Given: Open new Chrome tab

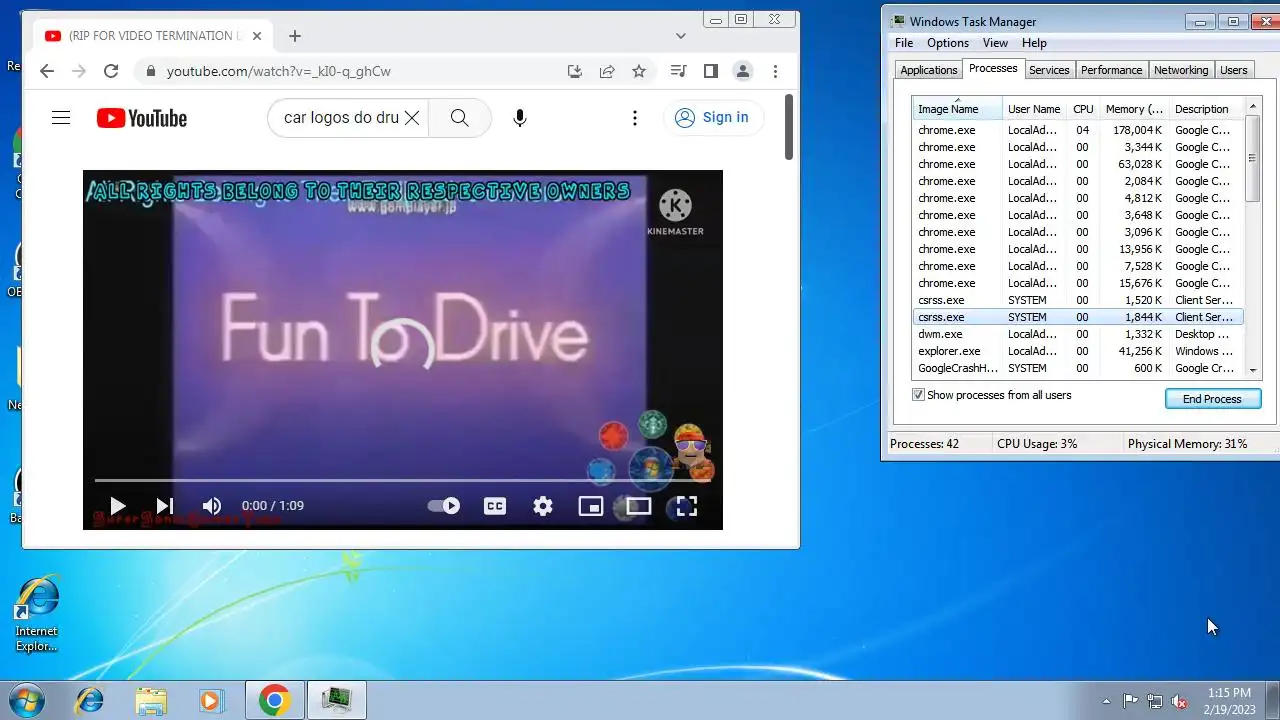Looking at the screenshot, I should point(294,36).
